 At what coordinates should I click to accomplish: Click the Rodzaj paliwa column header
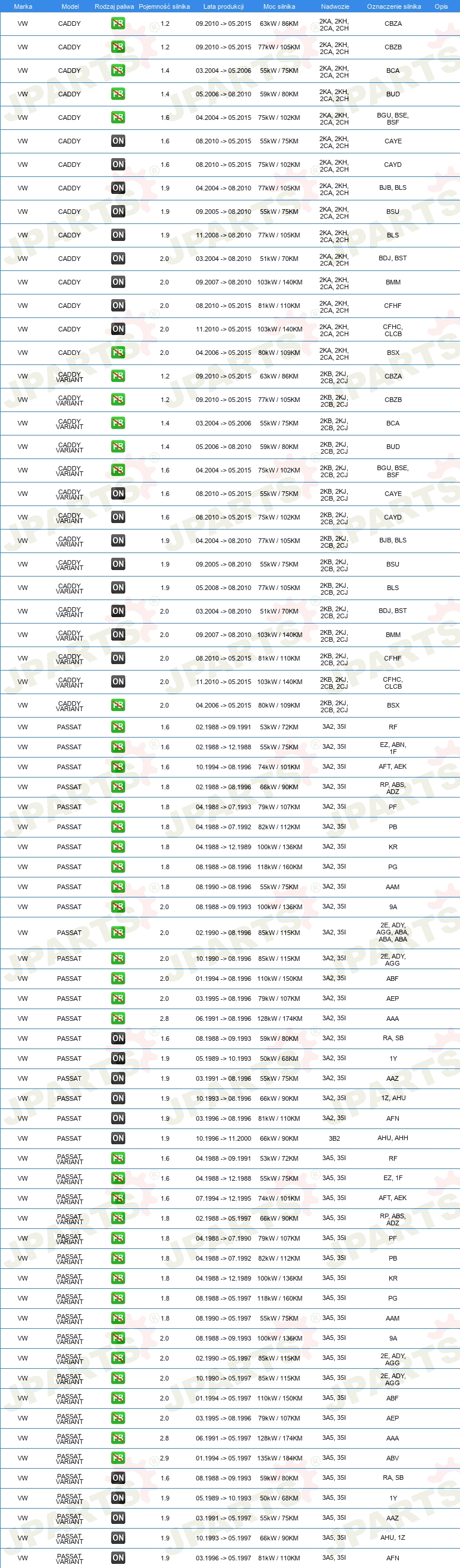(x=114, y=6)
